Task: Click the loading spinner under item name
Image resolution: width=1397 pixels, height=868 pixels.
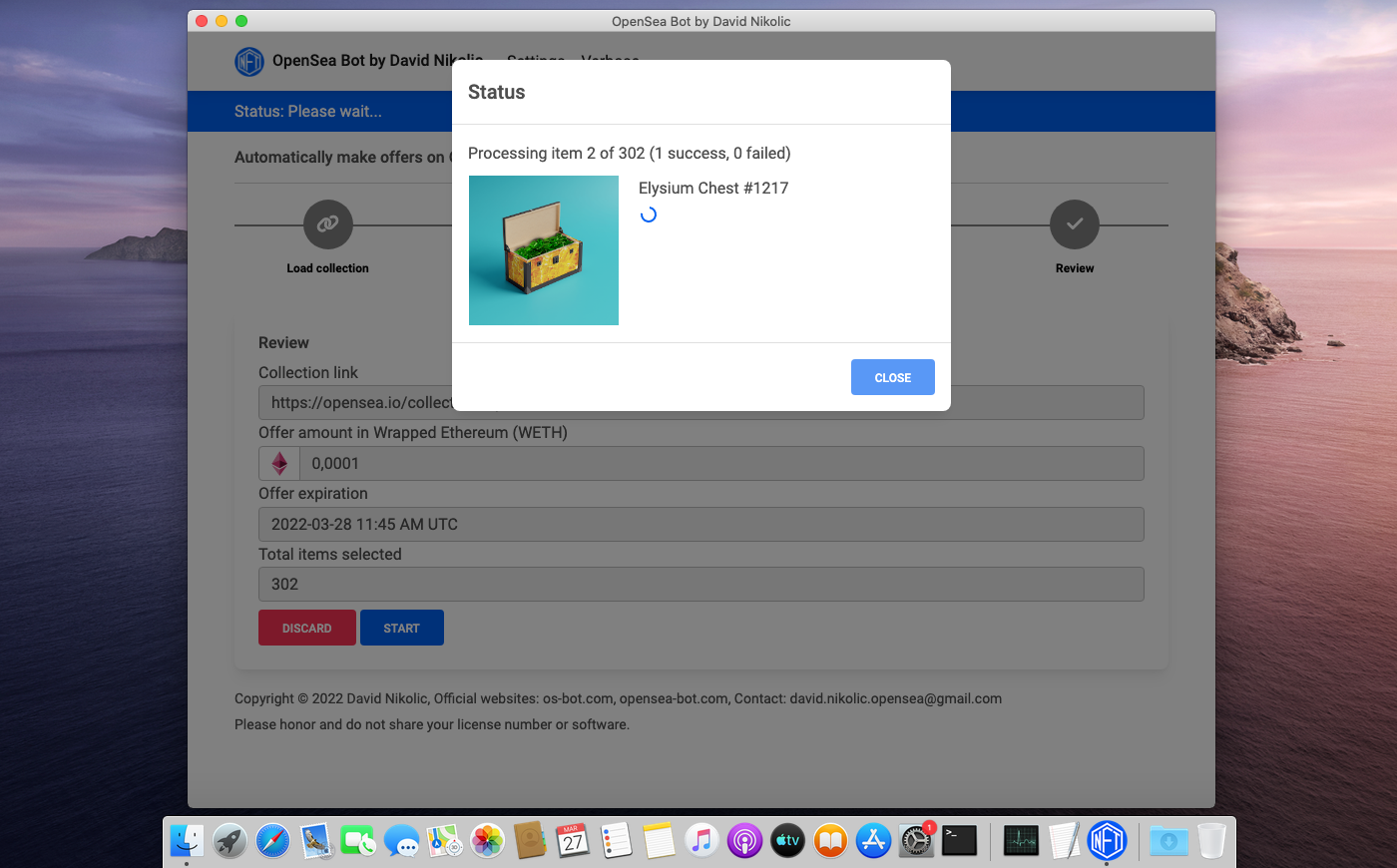Action: click(649, 215)
